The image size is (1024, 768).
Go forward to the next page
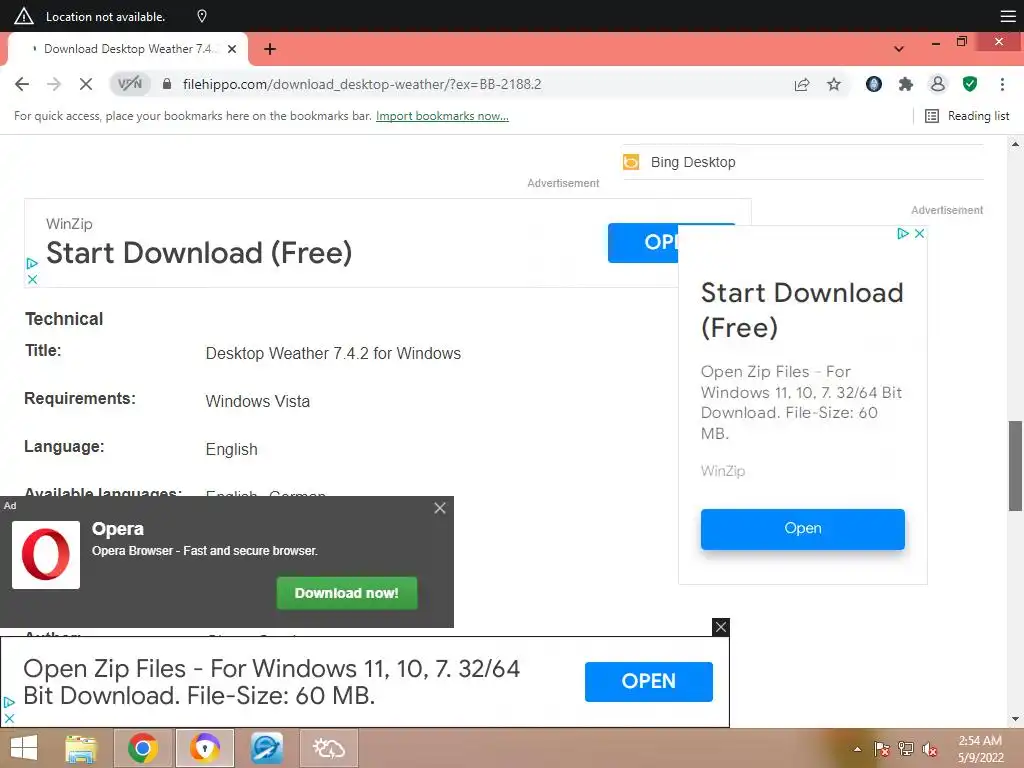(54, 84)
